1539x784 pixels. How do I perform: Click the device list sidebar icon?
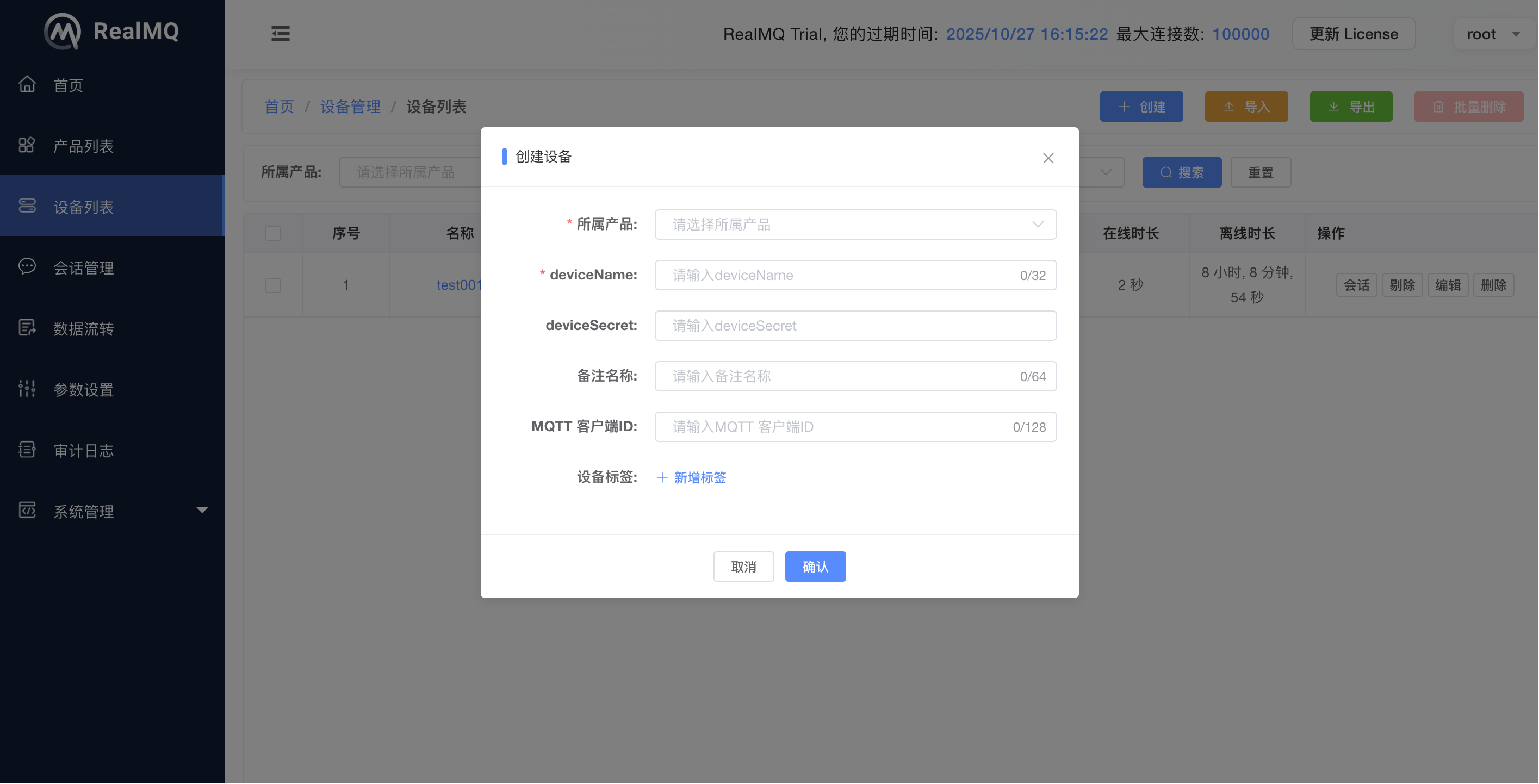pos(27,206)
